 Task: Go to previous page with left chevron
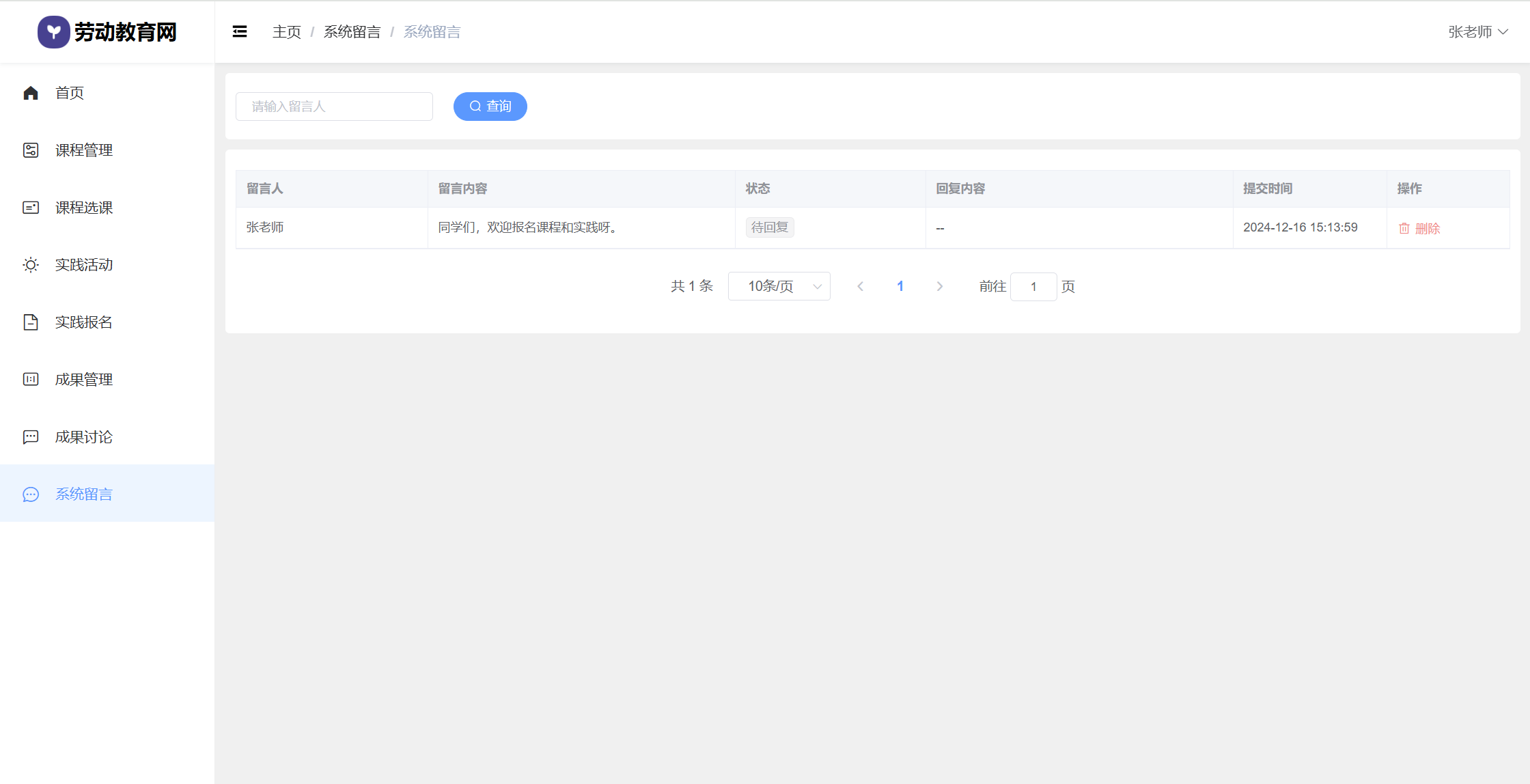[861, 286]
